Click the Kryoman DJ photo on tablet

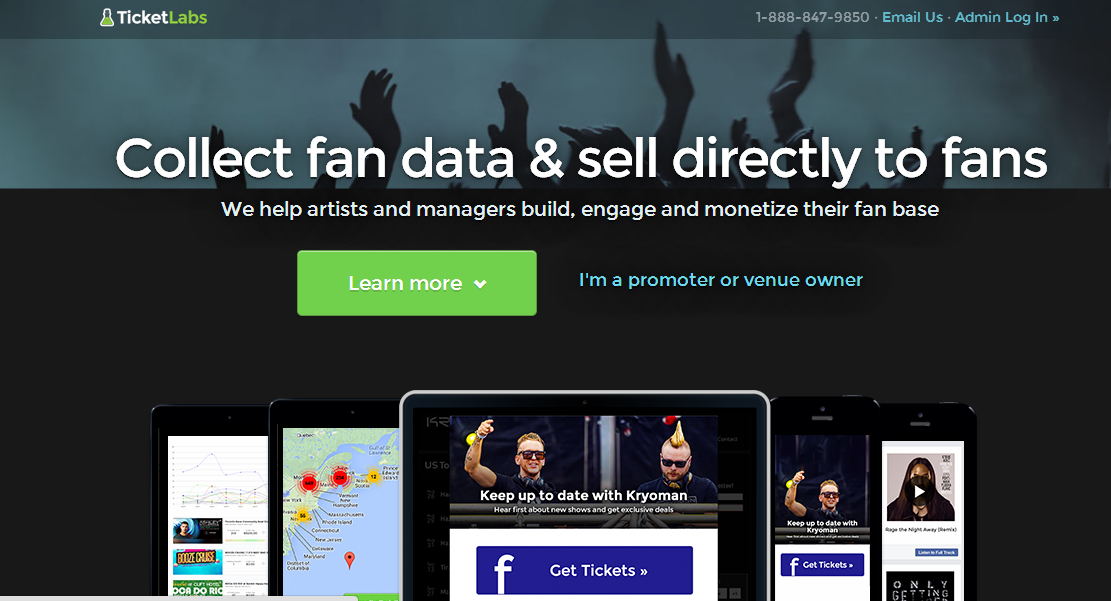pyautogui.click(x=584, y=471)
